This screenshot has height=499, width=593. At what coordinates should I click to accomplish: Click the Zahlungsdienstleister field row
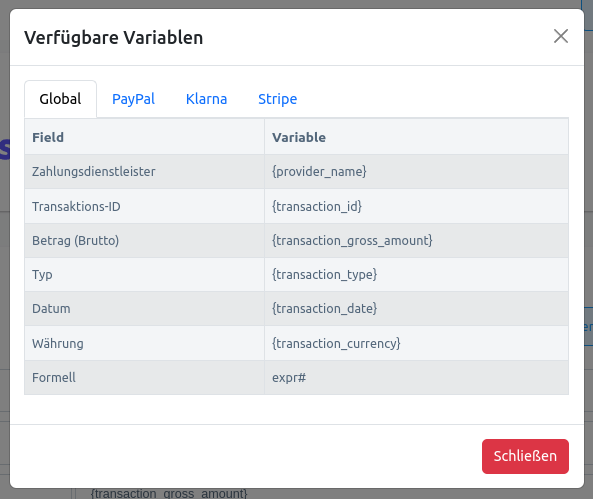pos(296,172)
